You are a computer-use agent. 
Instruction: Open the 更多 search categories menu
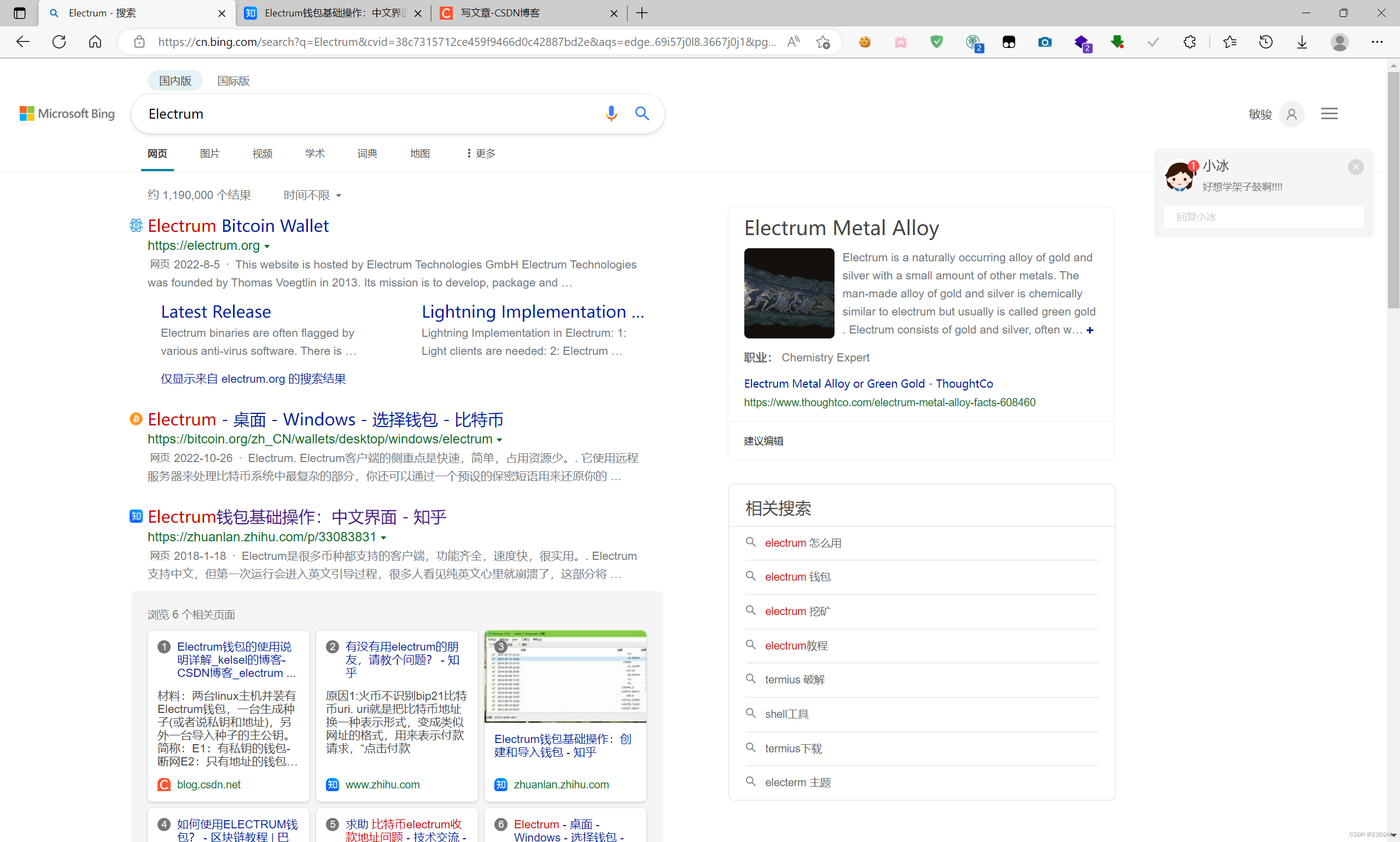(481, 153)
